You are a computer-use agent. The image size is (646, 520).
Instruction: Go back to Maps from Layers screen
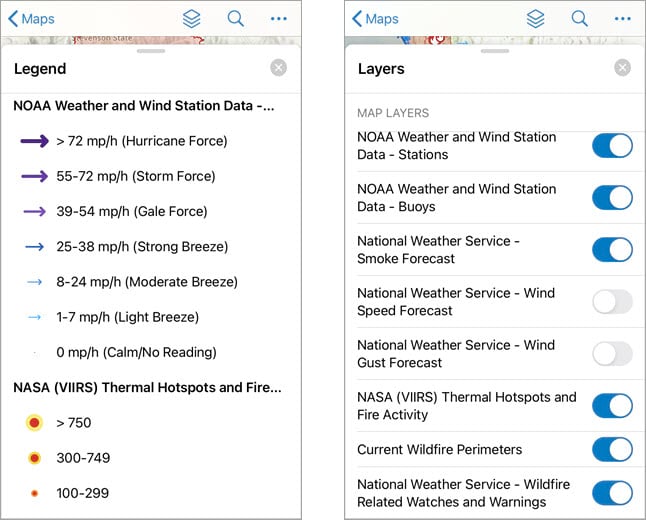[x=376, y=18]
